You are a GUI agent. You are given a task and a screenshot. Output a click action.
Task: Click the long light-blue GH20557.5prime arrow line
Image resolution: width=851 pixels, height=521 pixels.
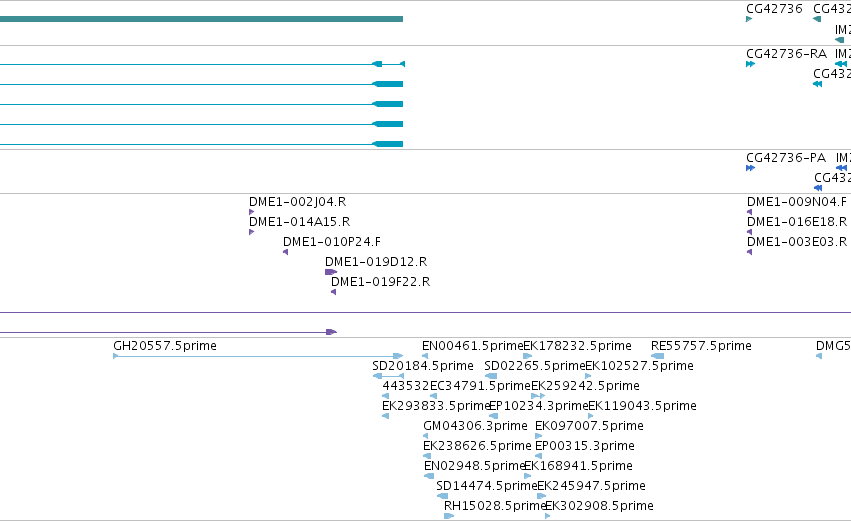pyautogui.click(x=258, y=356)
